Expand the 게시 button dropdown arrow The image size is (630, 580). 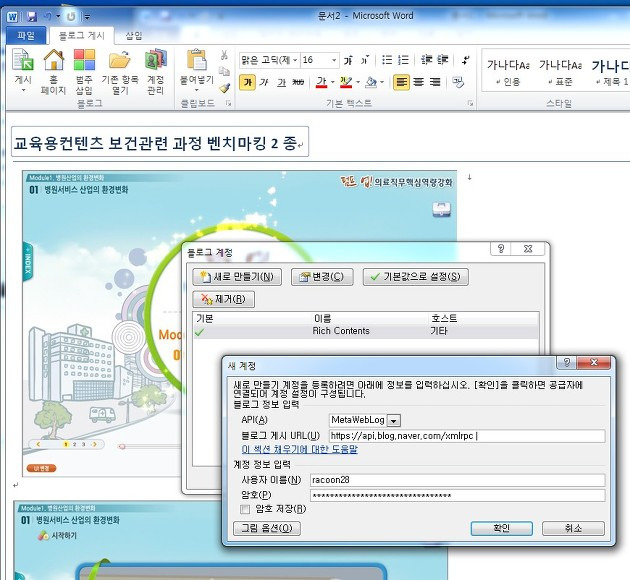[23, 90]
